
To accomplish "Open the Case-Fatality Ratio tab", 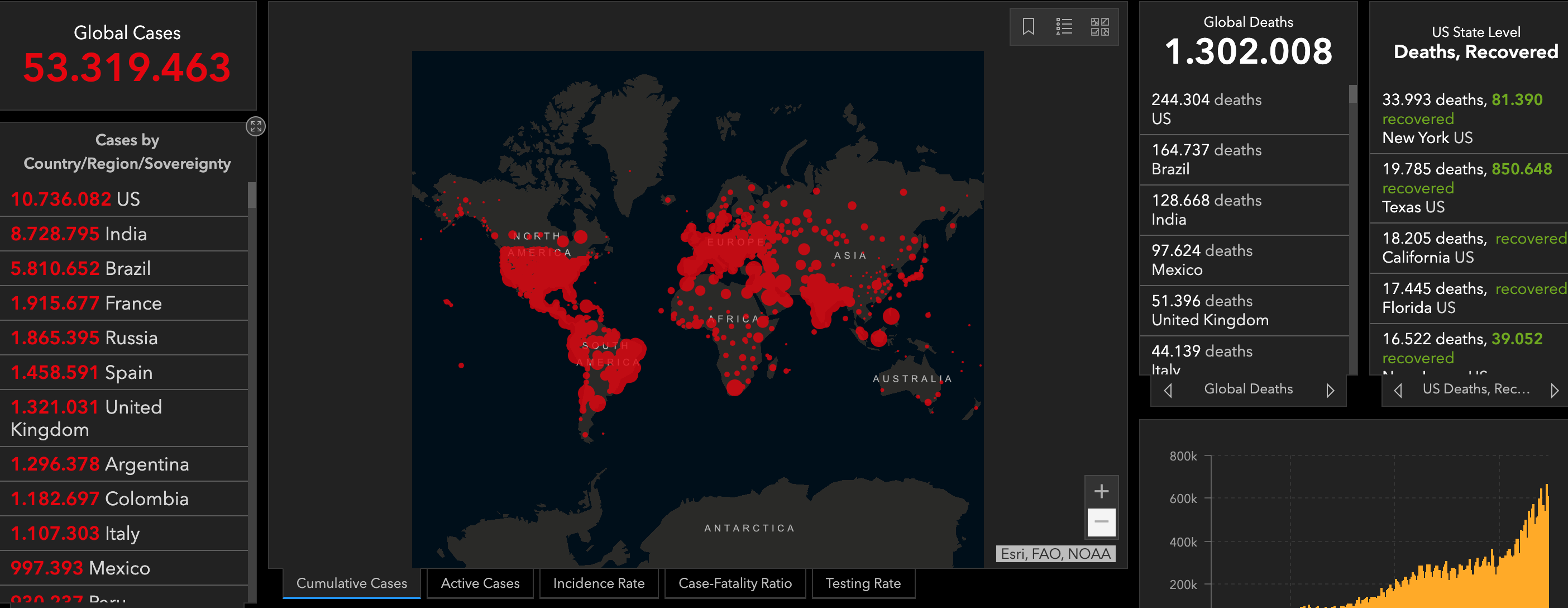I will (x=735, y=583).
